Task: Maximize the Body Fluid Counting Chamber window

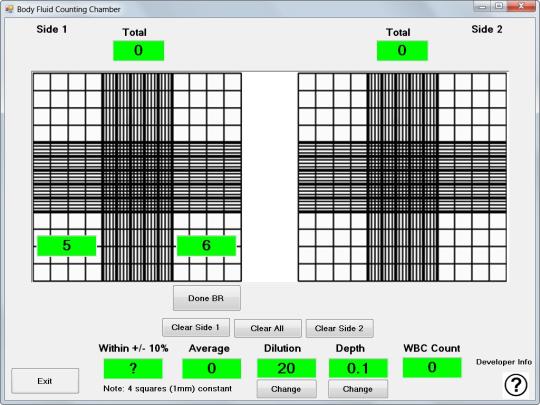Action: pos(499,6)
